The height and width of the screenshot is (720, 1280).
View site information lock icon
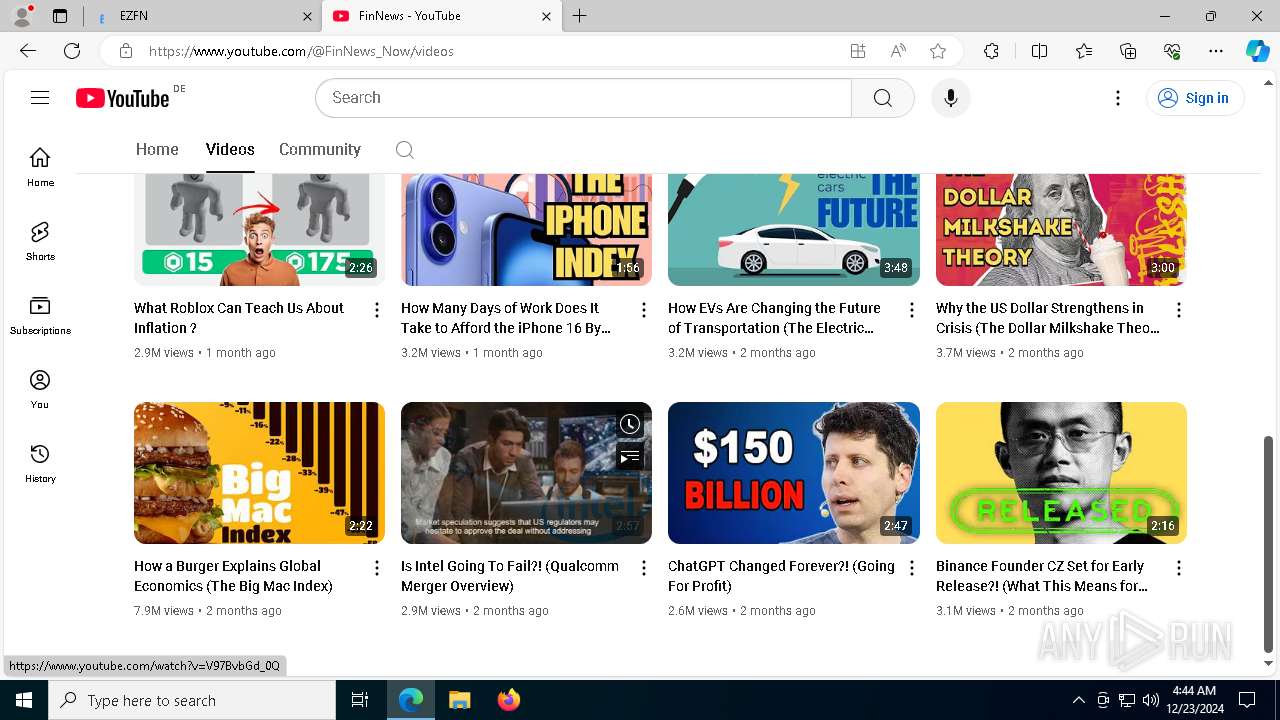tap(125, 51)
